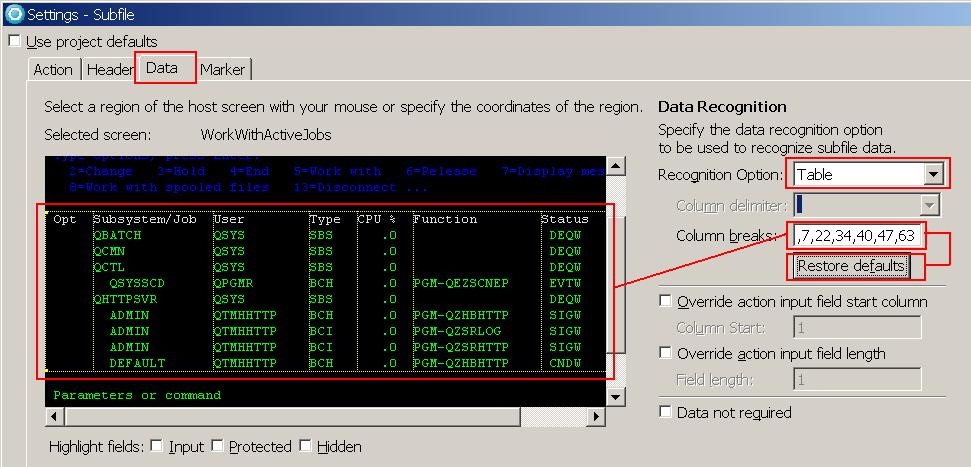971x467 pixels.
Task: Click the Parameters or command text
Action: [x=137, y=395]
